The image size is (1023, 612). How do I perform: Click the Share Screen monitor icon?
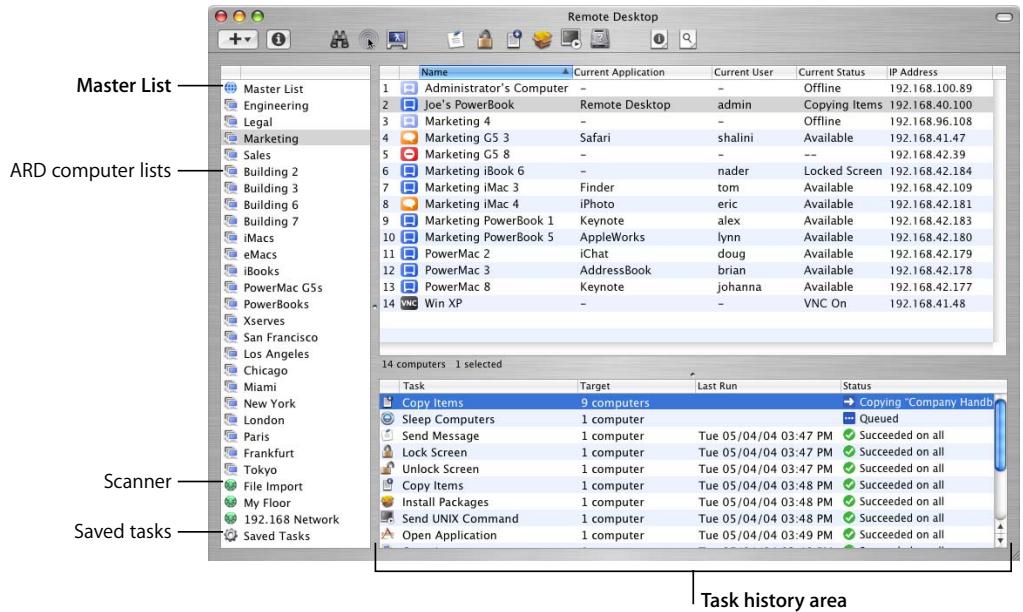[397, 40]
